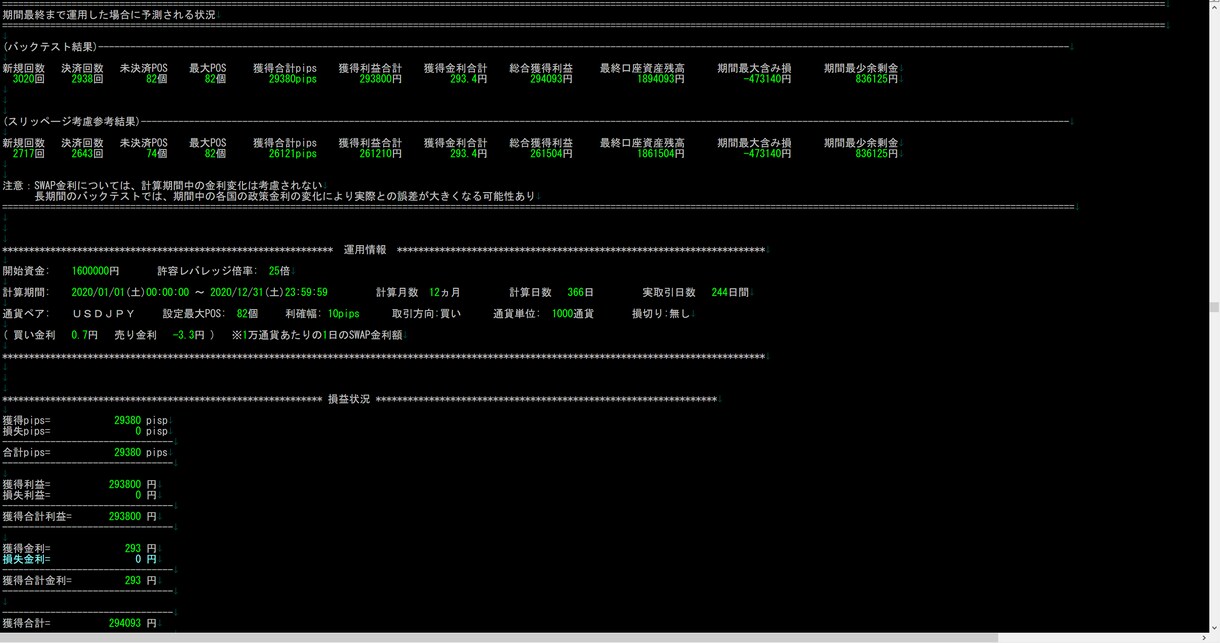Click 最大POS header in the backtest results section
Screen dimensions: 1220x643
[x=208, y=69]
